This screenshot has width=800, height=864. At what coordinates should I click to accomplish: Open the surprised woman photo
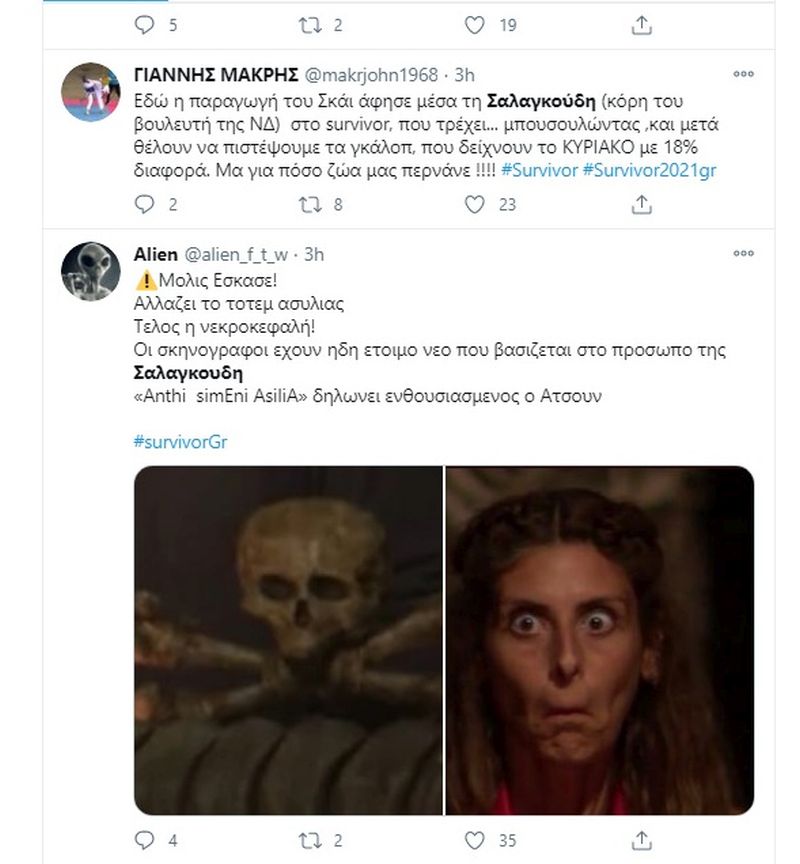pyautogui.click(x=600, y=640)
